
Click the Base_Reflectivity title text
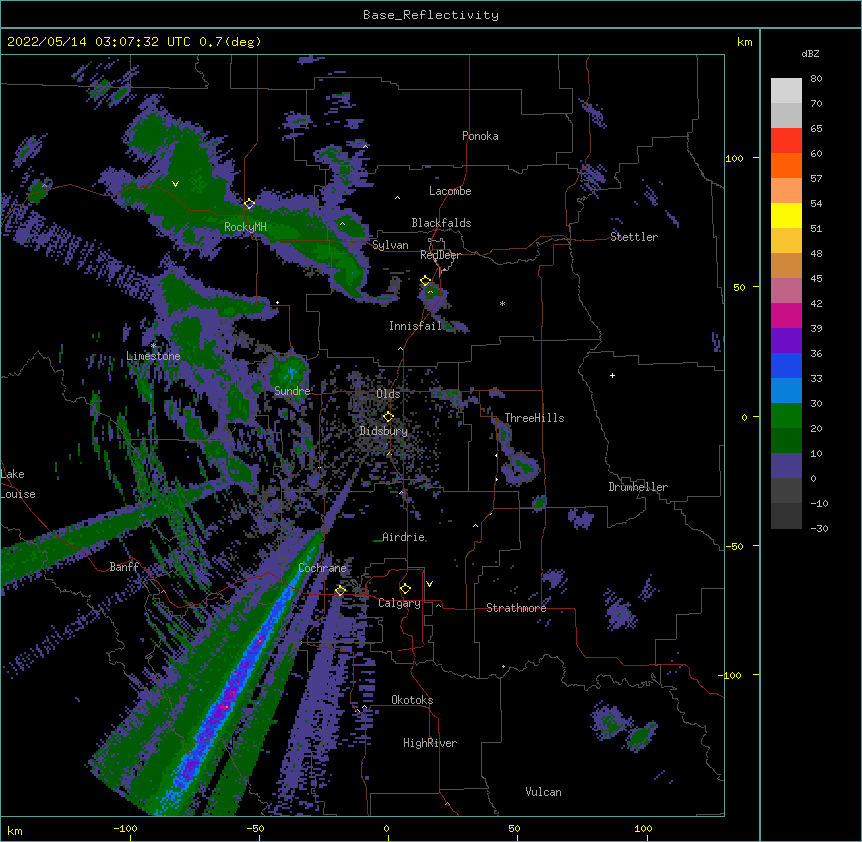pyautogui.click(x=431, y=15)
